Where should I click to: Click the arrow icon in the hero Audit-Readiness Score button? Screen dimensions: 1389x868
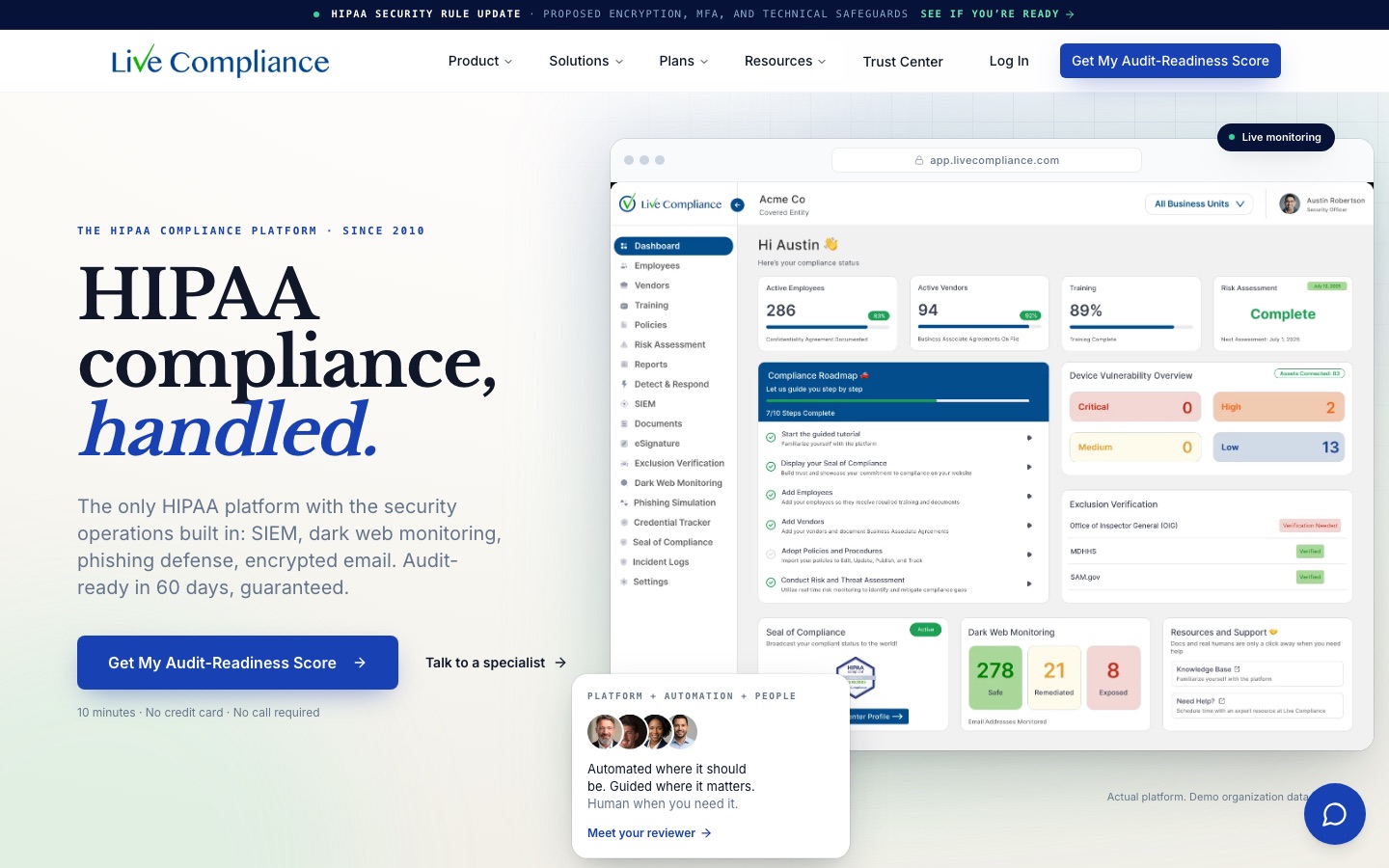pyautogui.click(x=360, y=663)
